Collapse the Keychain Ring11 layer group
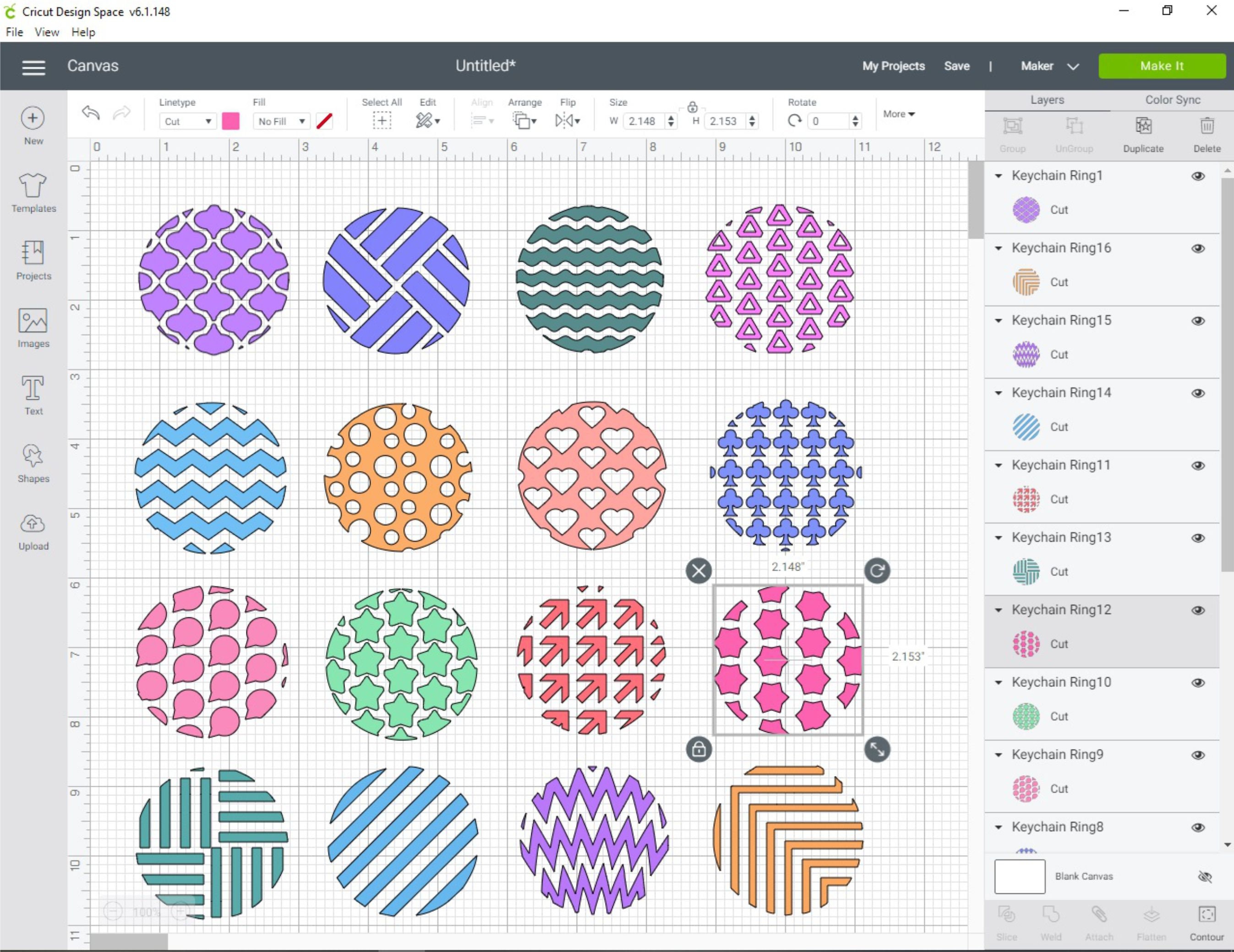Screen dimensions: 1234x952 pyautogui.click(x=999, y=466)
